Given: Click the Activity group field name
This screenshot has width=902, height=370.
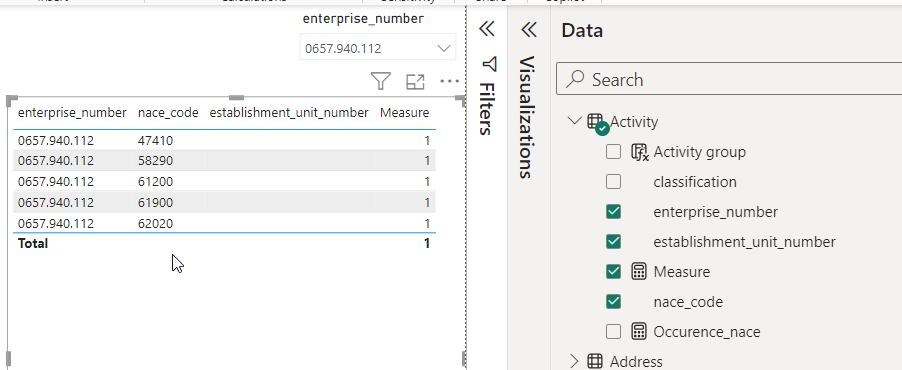Looking at the screenshot, I should pyautogui.click(x=700, y=152).
